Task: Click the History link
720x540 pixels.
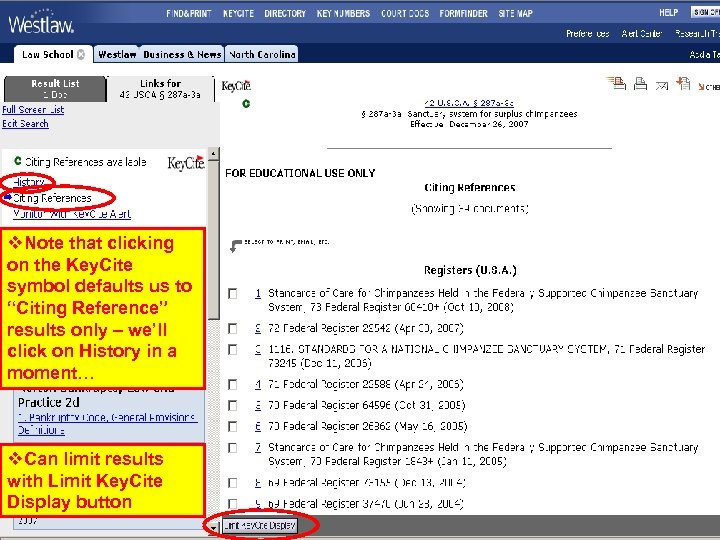Action: tap(28, 182)
